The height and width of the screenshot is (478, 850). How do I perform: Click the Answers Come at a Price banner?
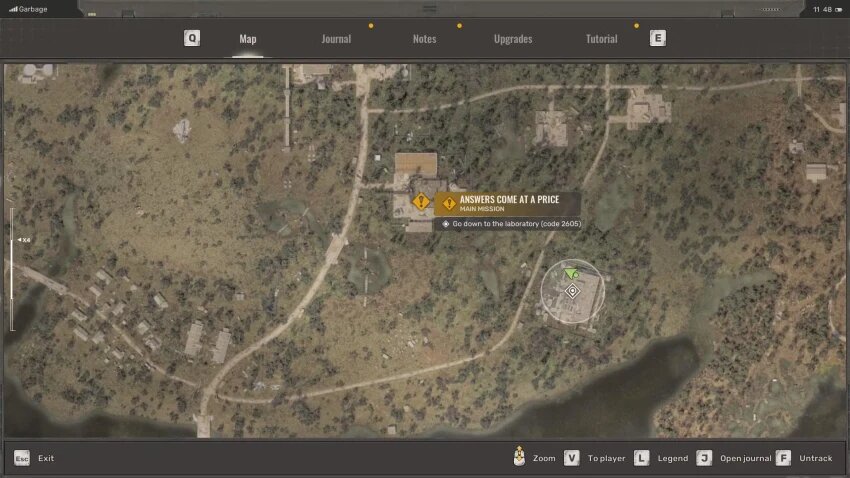[x=507, y=203]
